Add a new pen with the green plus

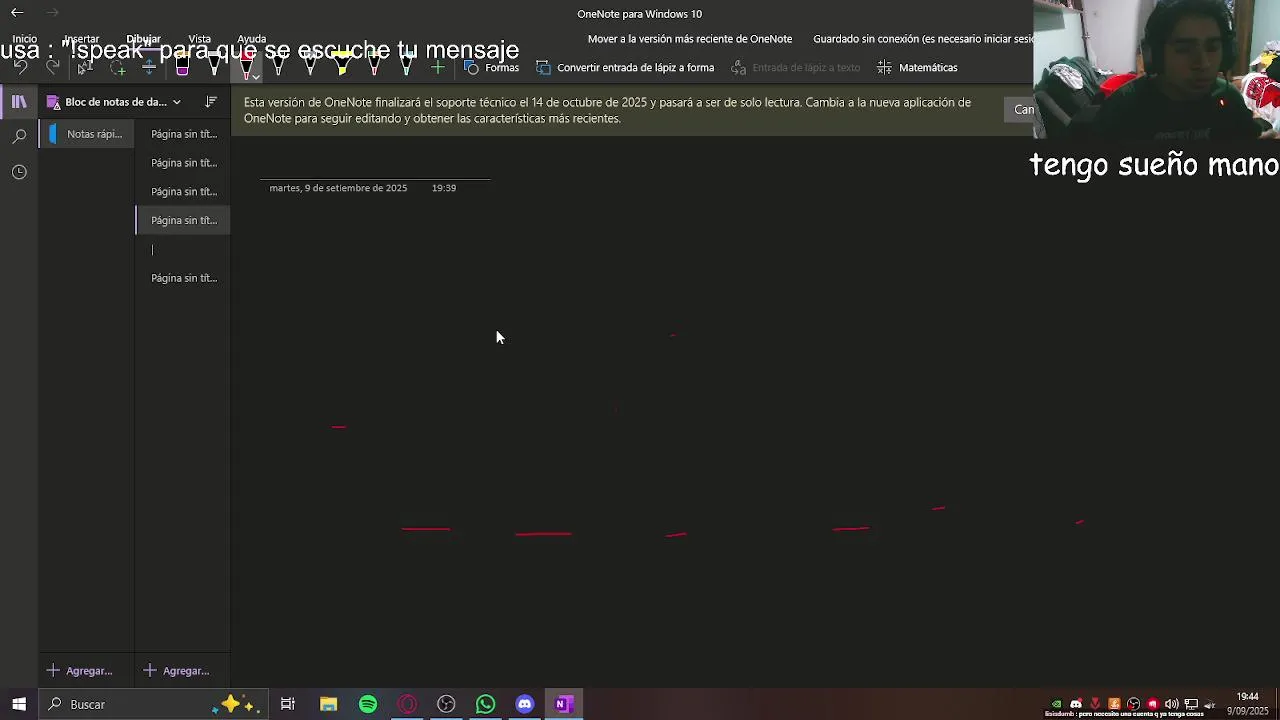pos(438,68)
